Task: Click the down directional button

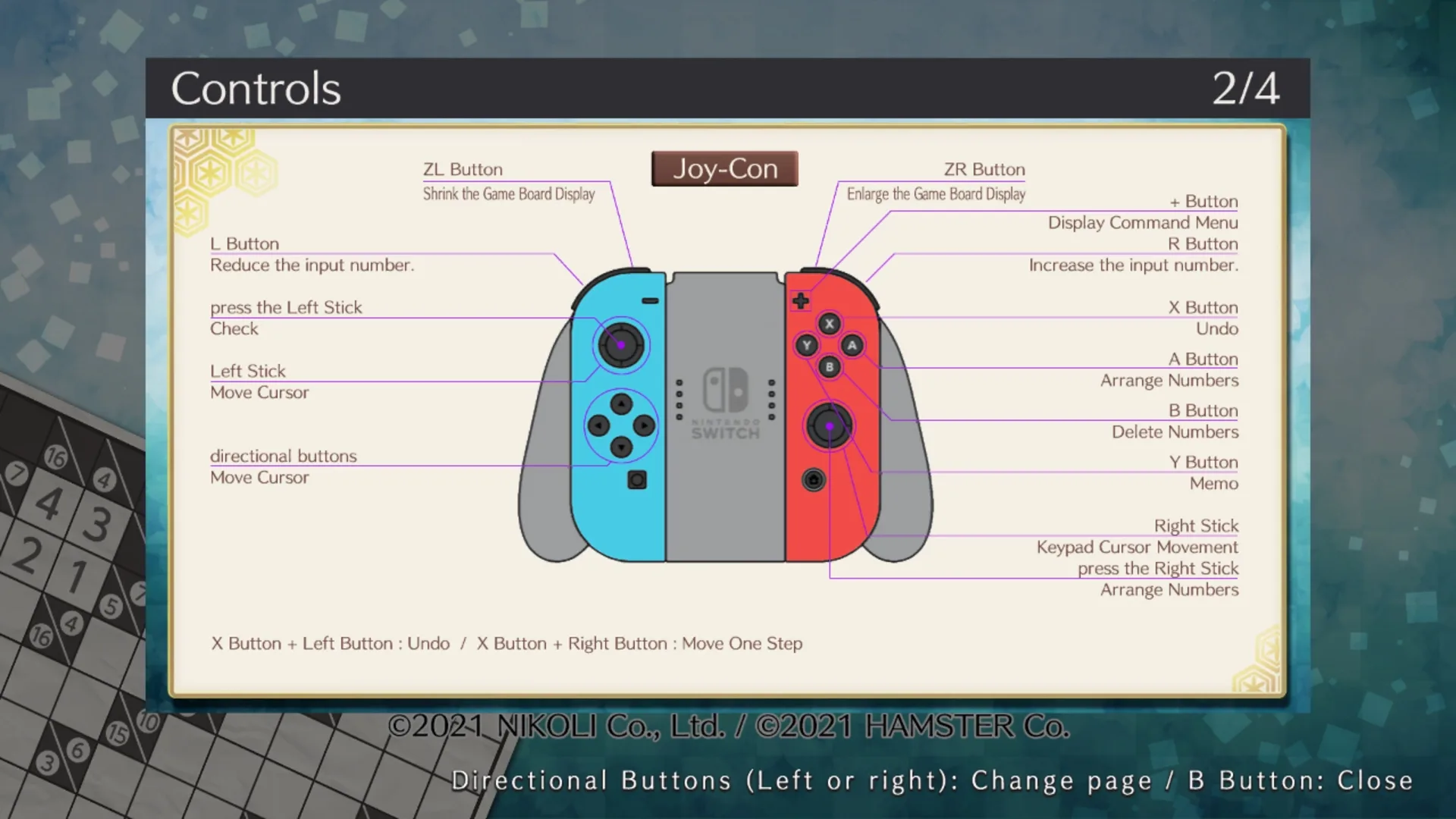Action: (x=621, y=447)
